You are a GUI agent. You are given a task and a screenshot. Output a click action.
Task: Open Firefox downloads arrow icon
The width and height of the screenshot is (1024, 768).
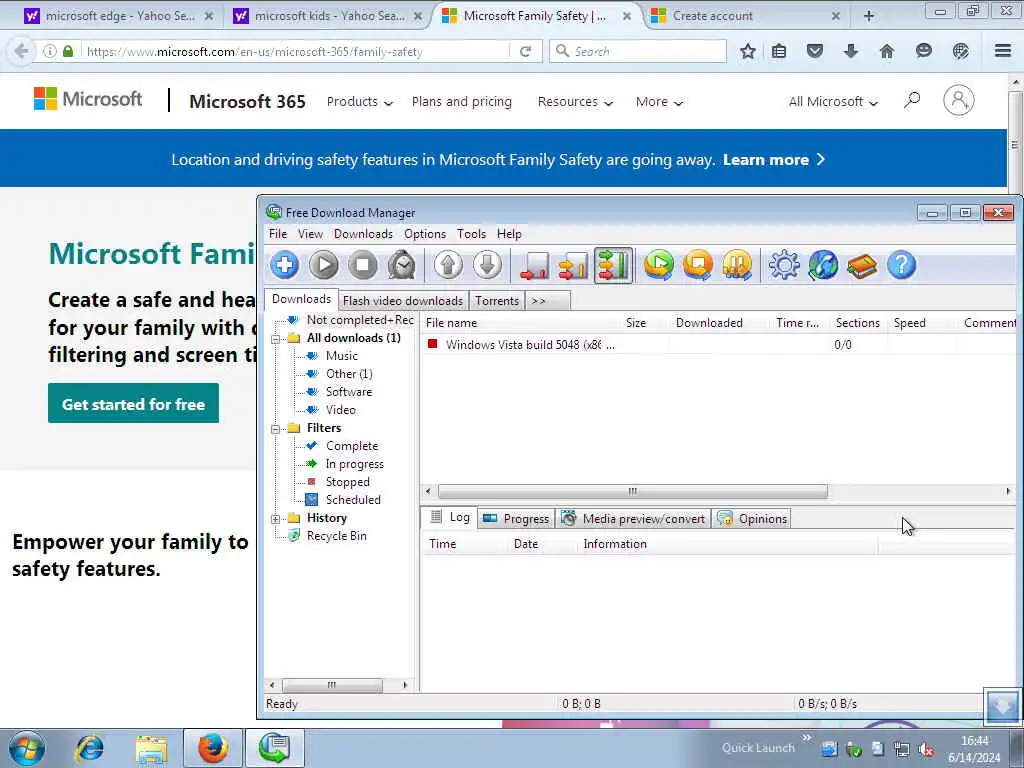pos(850,51)
